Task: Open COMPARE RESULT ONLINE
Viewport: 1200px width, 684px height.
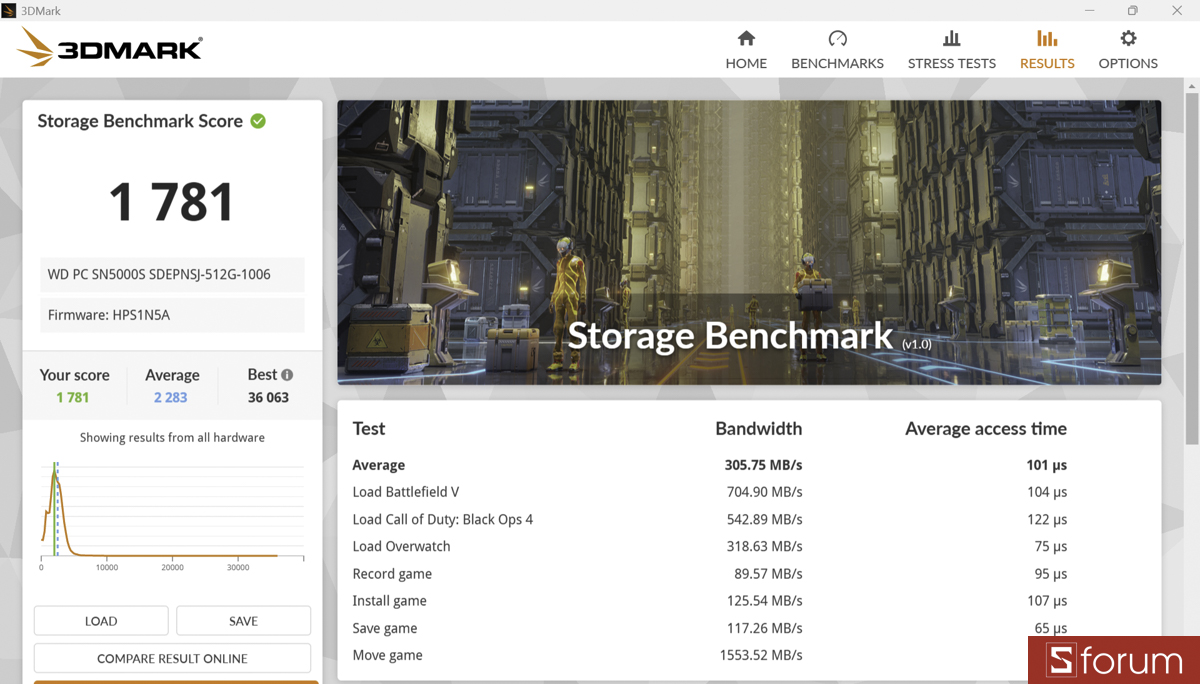Action: [171, 658]
